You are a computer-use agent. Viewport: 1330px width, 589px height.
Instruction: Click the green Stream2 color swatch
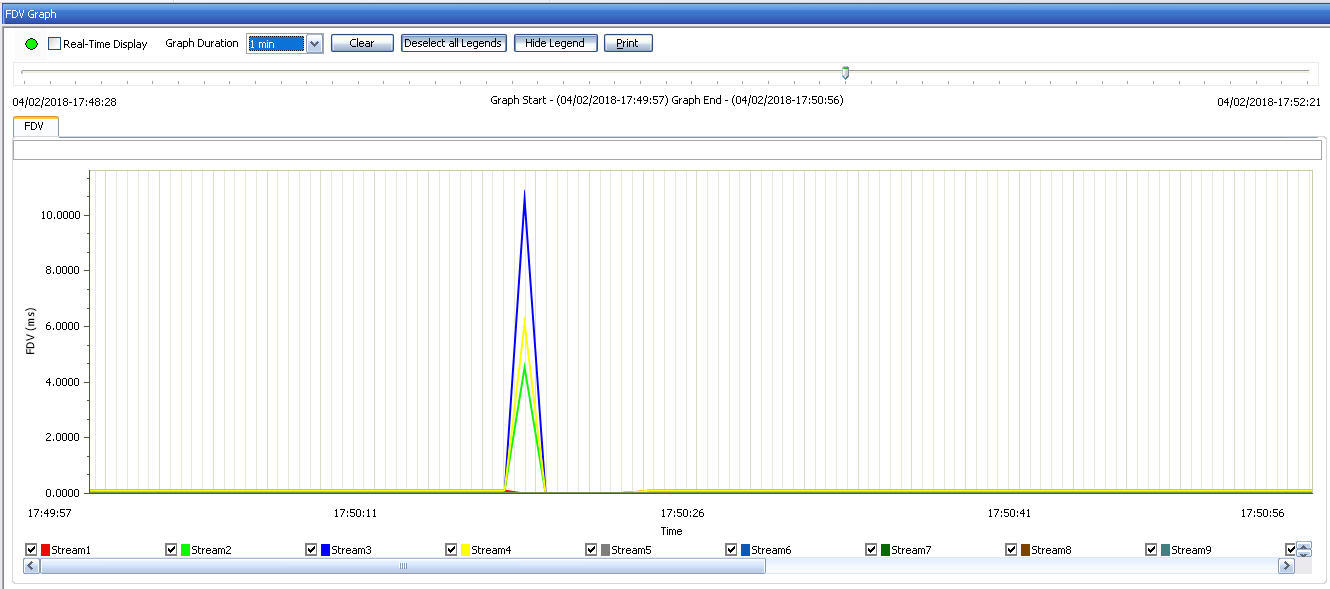pos(186,550)
